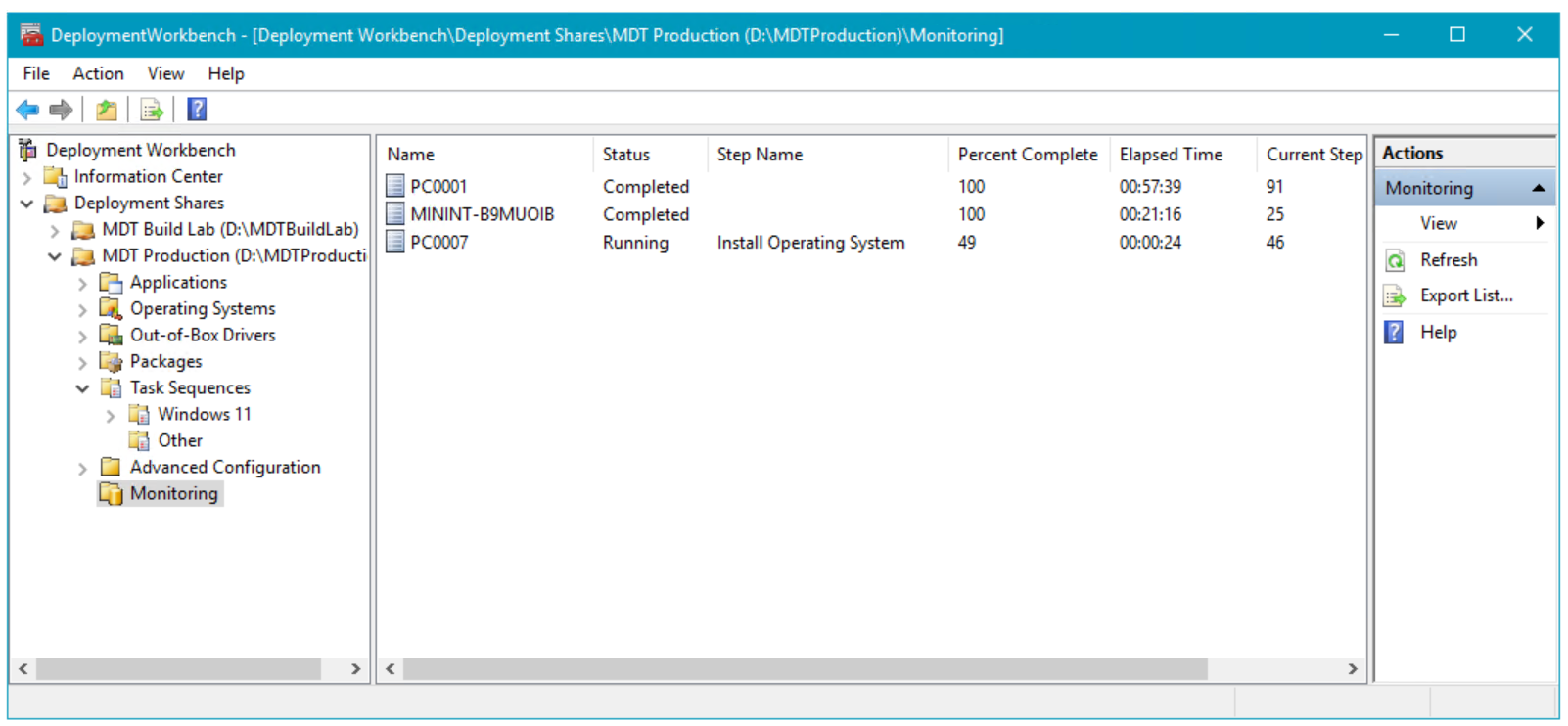Image resolution: width=1568 pixels, height=726 pixels.
Task: Collapse the Task Sequences tree node
Action: pyautogui.click(x=83, y=388)
